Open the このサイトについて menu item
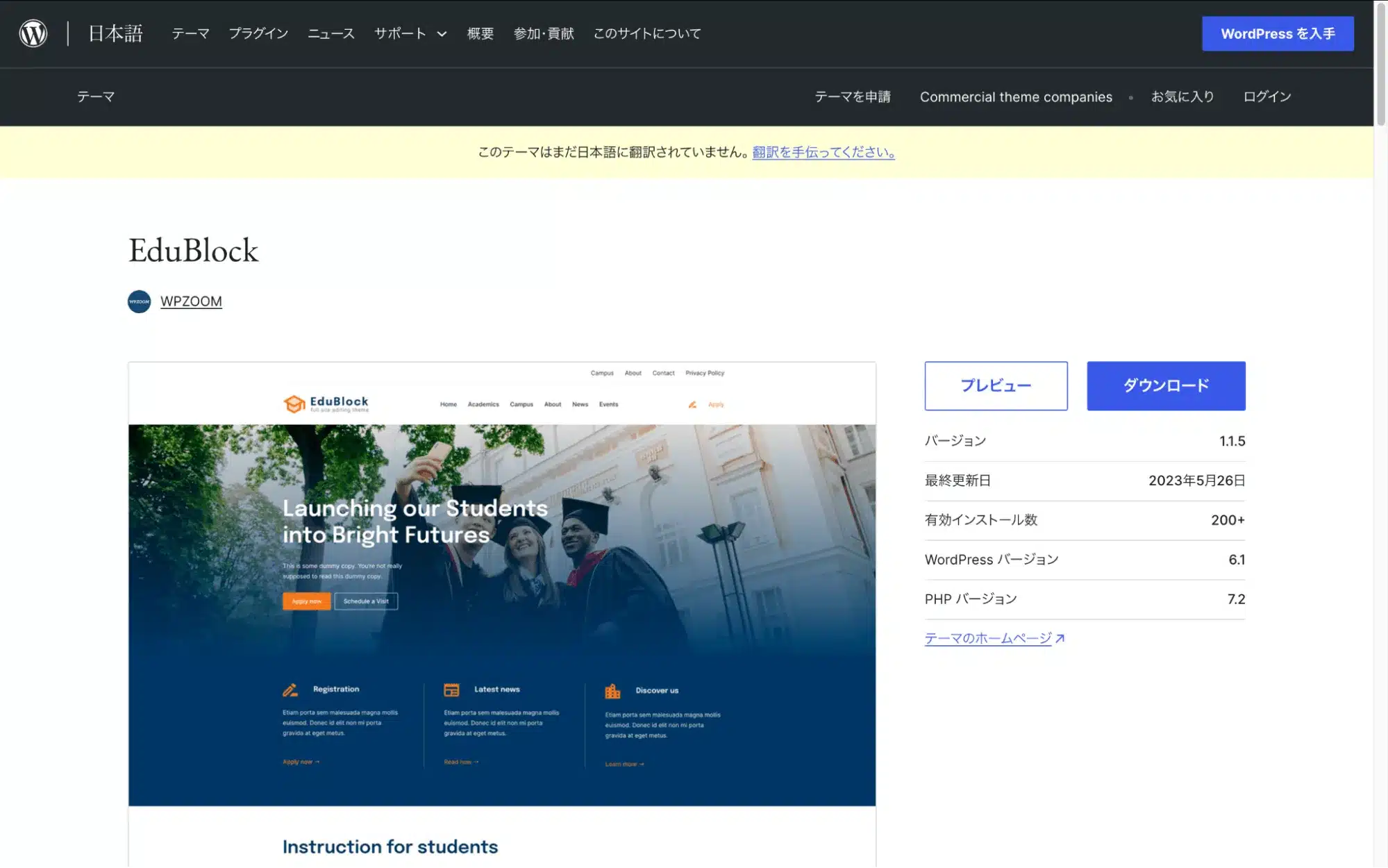 click(x=647, y=33)
